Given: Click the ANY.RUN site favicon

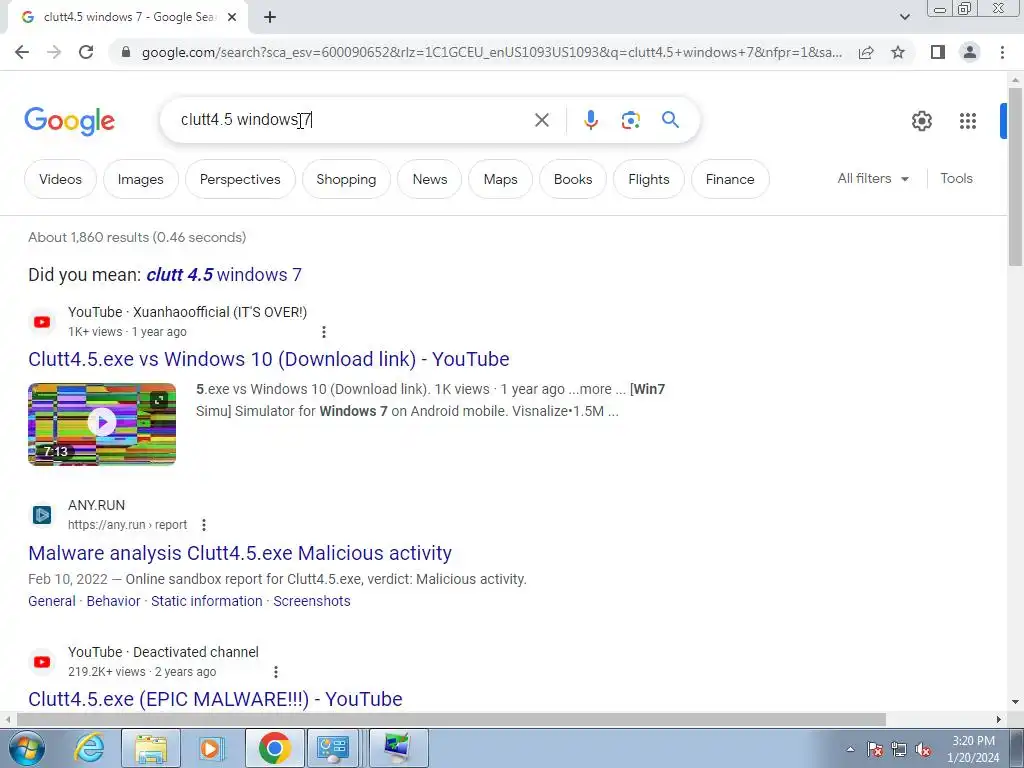Looking at the screenshot, I should (42, 515).
